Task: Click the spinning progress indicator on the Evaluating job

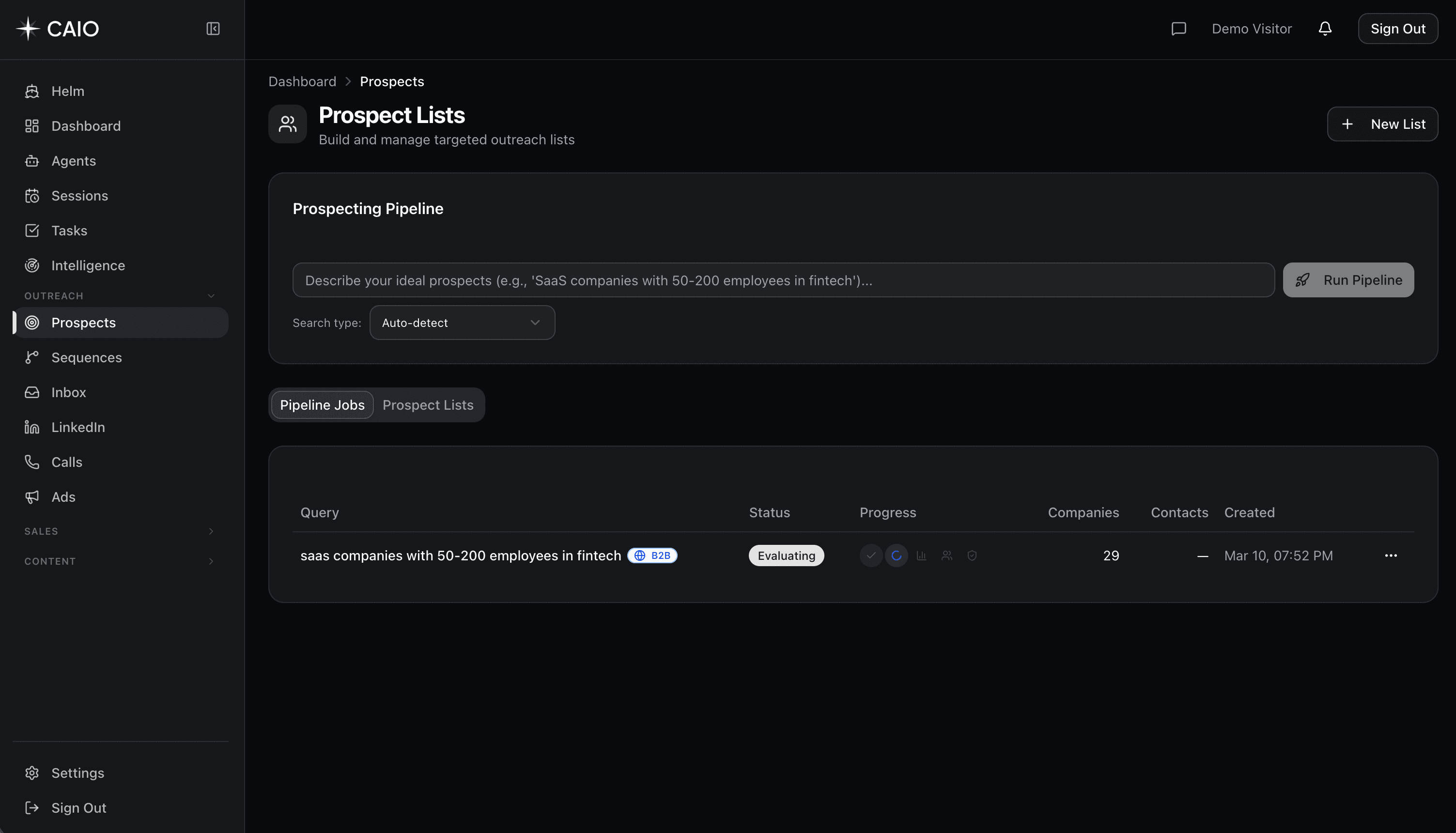Action: 896,555
